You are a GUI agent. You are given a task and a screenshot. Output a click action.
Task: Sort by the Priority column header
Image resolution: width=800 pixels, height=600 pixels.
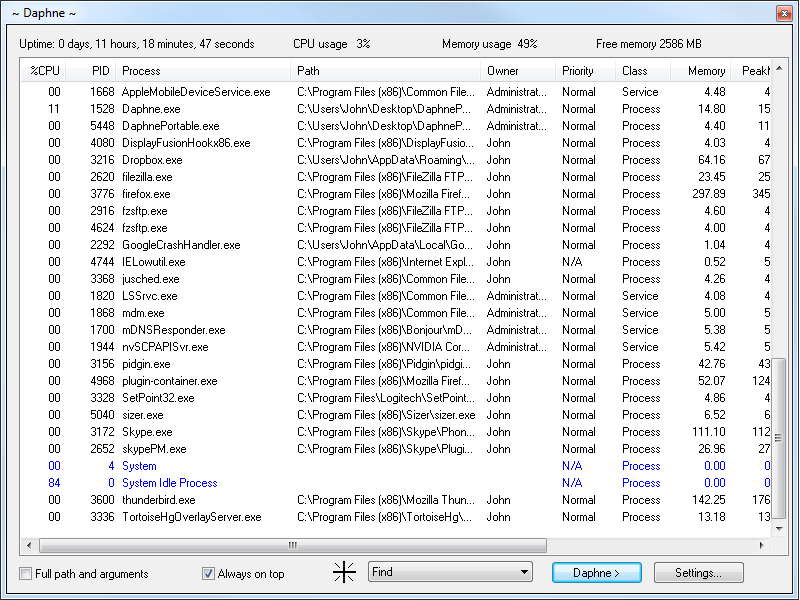(577, 71)
